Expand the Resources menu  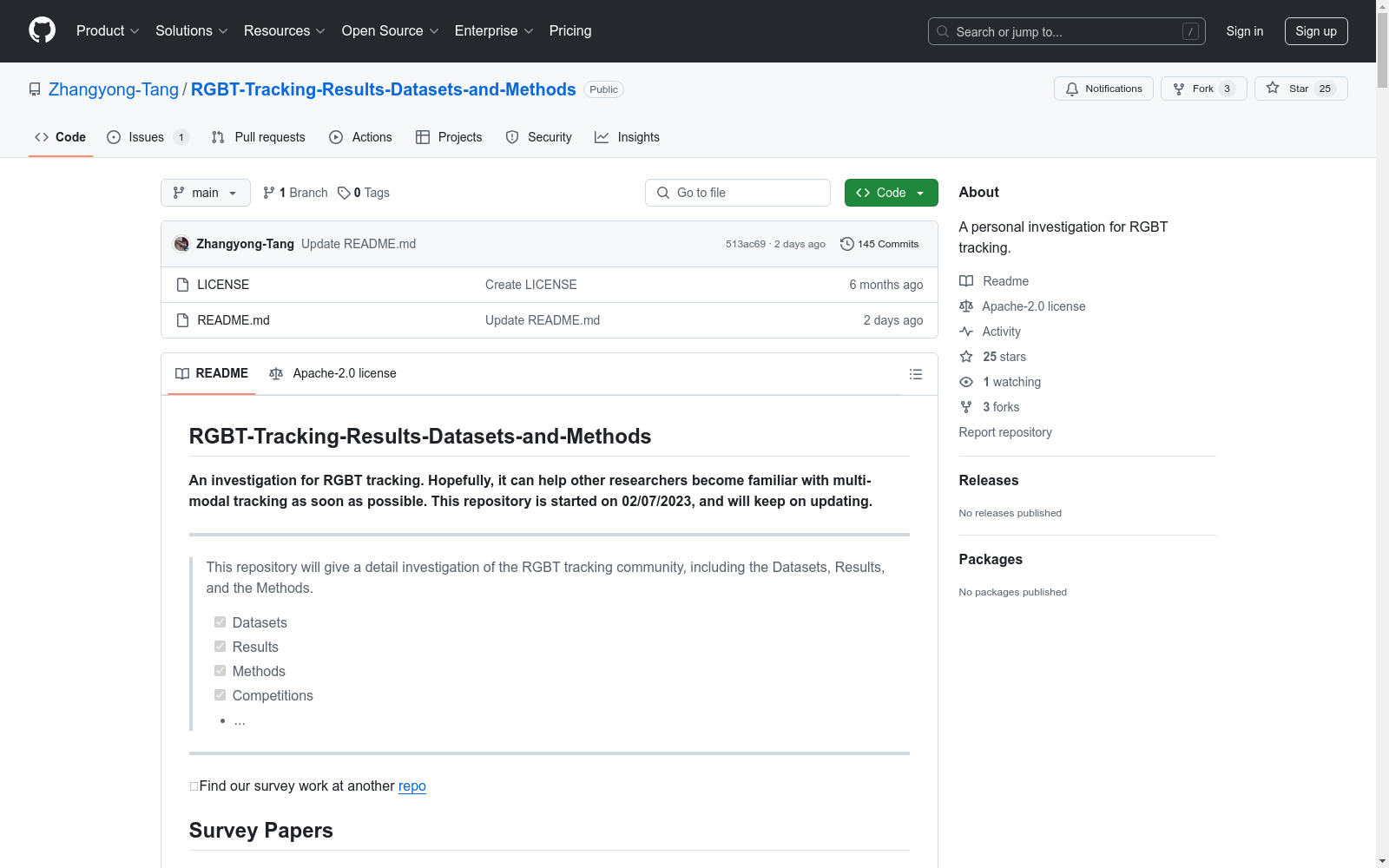pos(285,31)
